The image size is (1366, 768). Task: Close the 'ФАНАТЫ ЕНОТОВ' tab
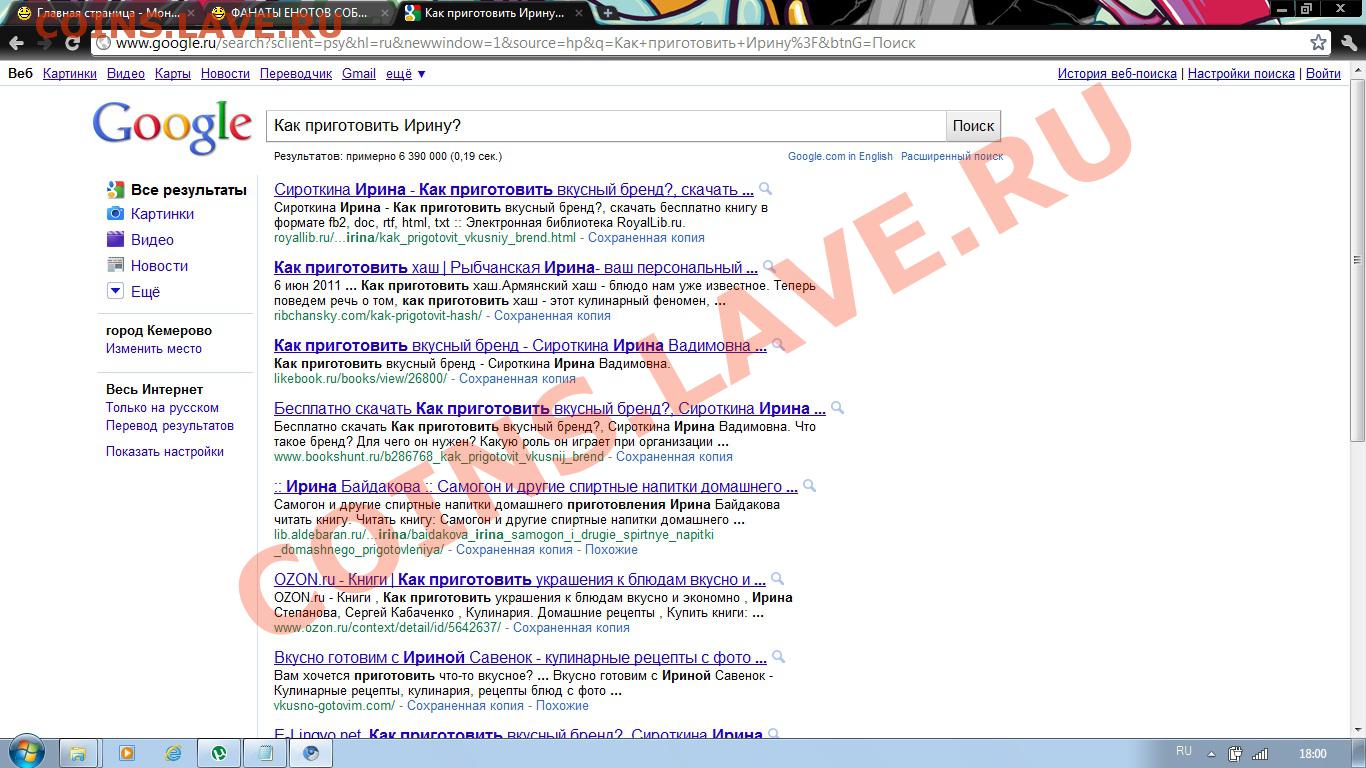coord(384,13)
